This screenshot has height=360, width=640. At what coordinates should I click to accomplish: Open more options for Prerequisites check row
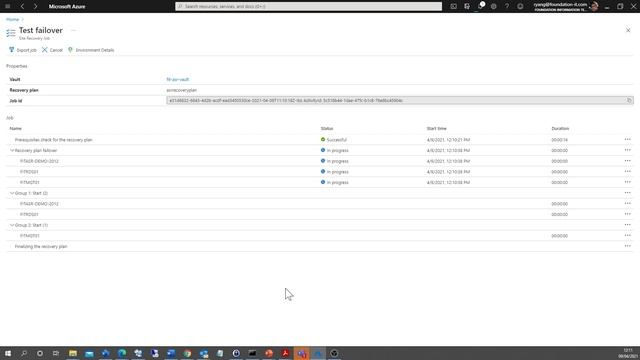coord(627,140)
